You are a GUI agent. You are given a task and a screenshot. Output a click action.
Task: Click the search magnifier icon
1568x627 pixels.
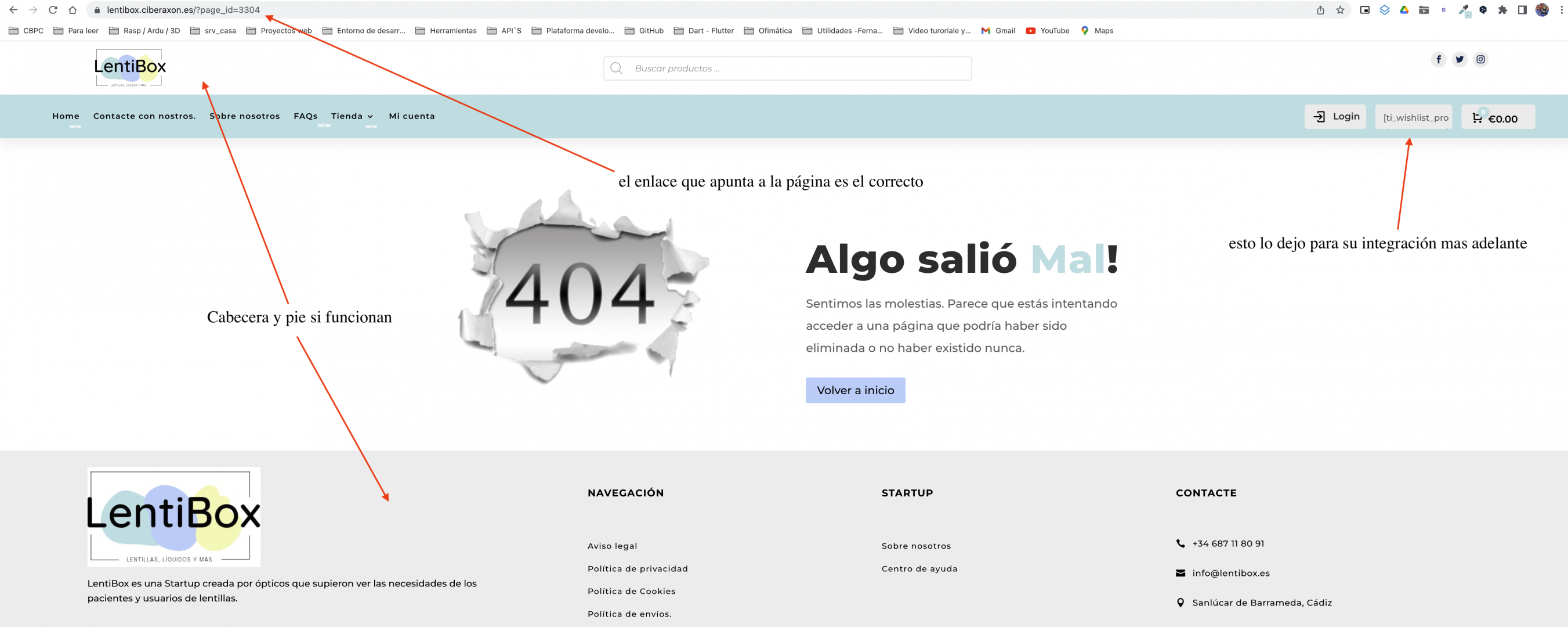click(617, 69)
